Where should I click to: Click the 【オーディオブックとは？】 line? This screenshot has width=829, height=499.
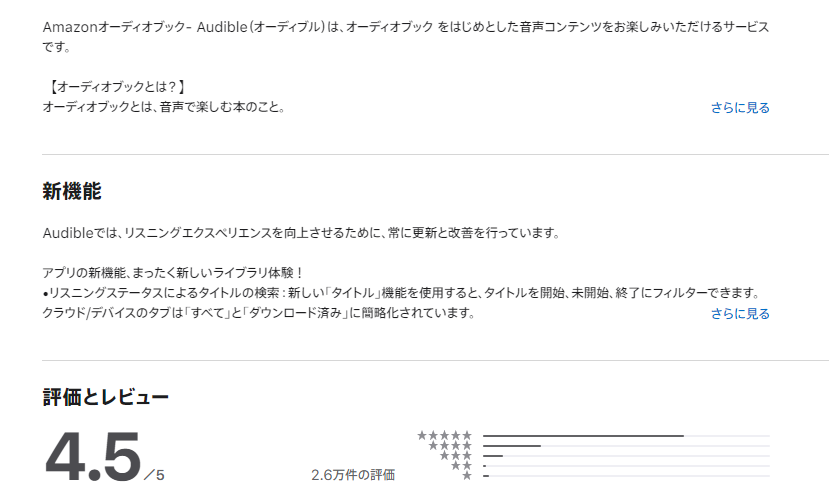point(115,87)
